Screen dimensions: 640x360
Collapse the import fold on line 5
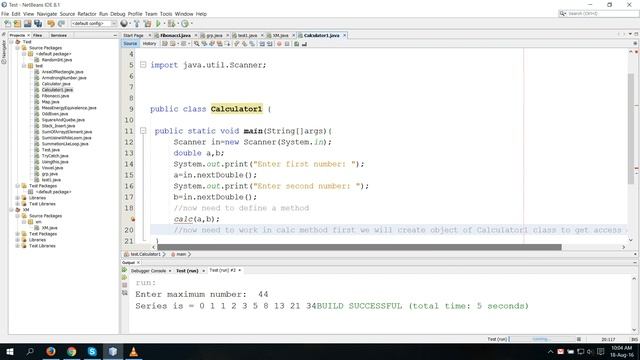(x=143, y=64)
